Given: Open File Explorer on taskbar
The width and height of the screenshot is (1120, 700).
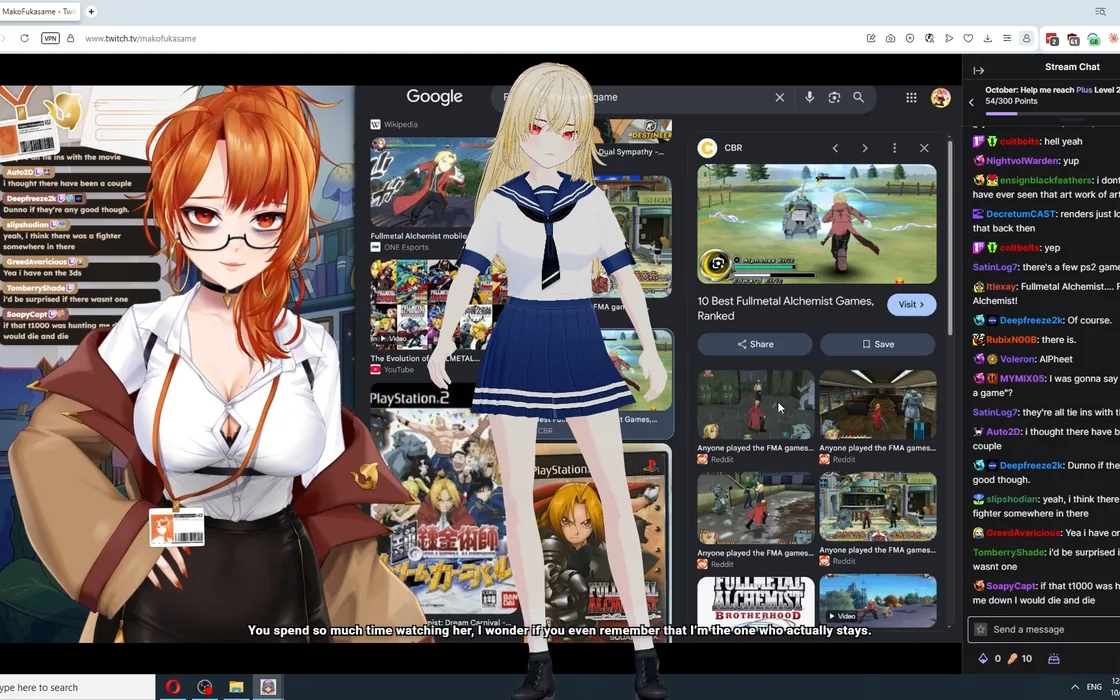Looking at the screenshot, I should (x=236, y=687).
